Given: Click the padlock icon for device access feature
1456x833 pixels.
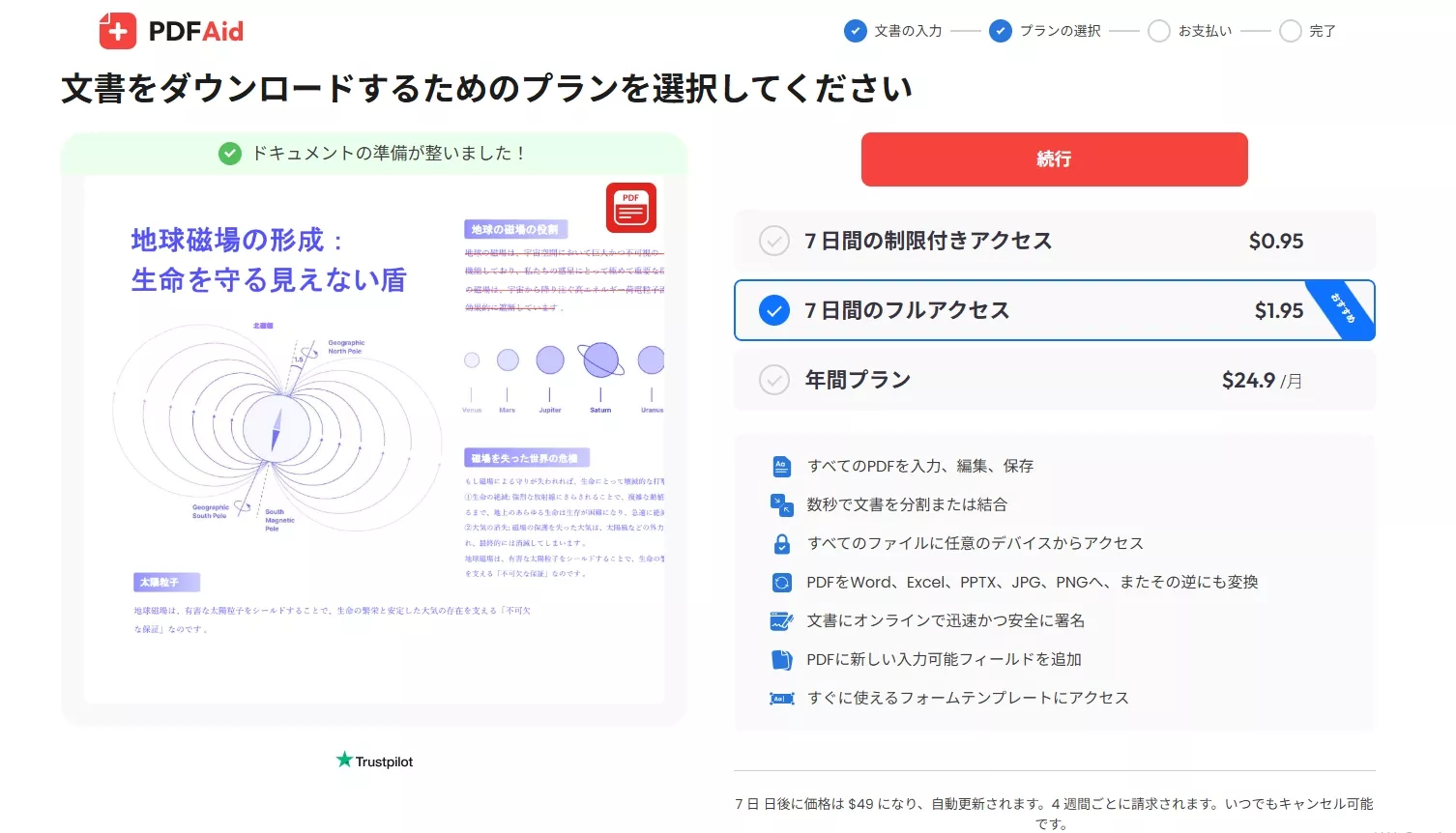Looking at the screenshot, I should [x=781, y=542].
